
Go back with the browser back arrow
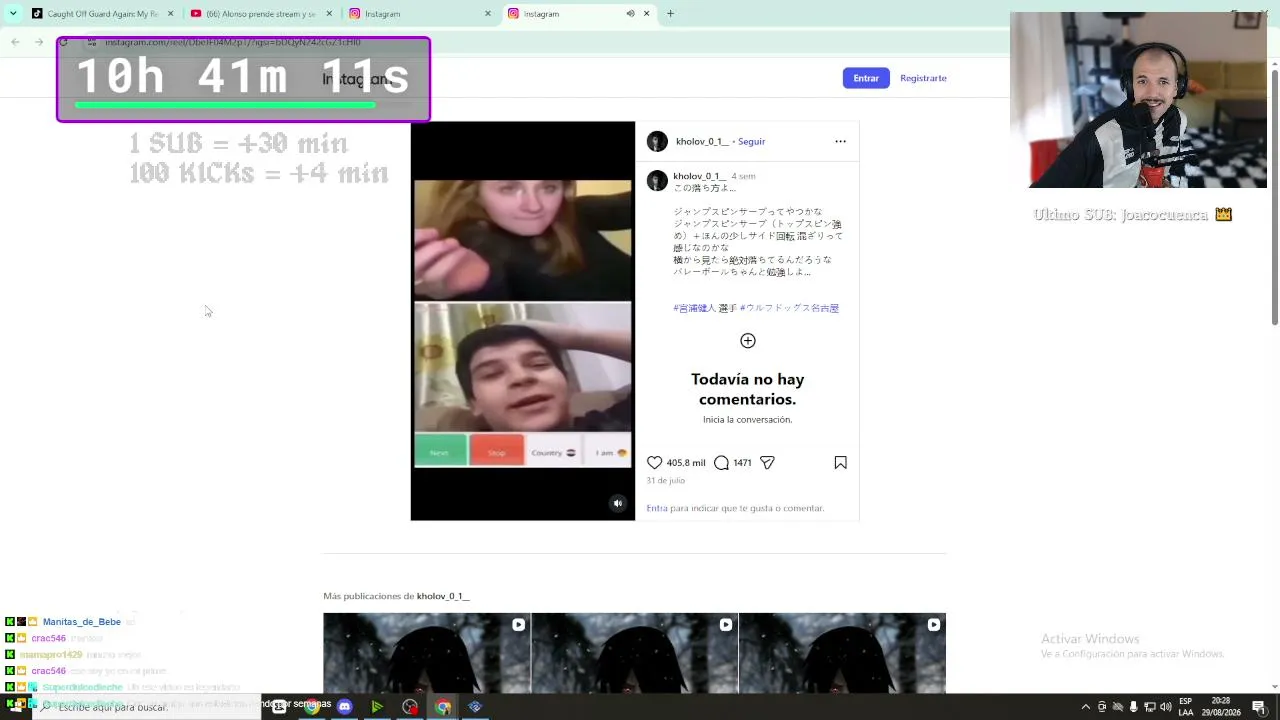tap(15, 42)
